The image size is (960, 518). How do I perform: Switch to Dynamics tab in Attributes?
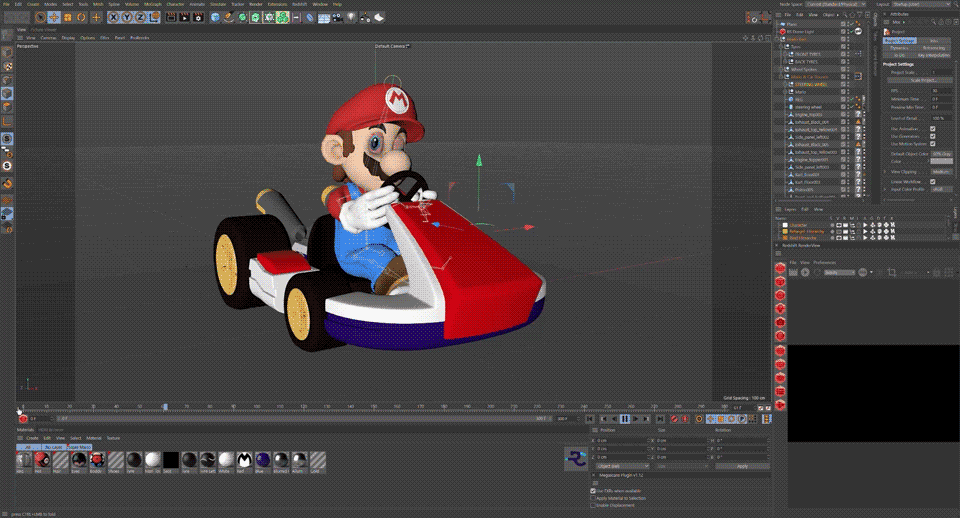(x=899, y=48)
